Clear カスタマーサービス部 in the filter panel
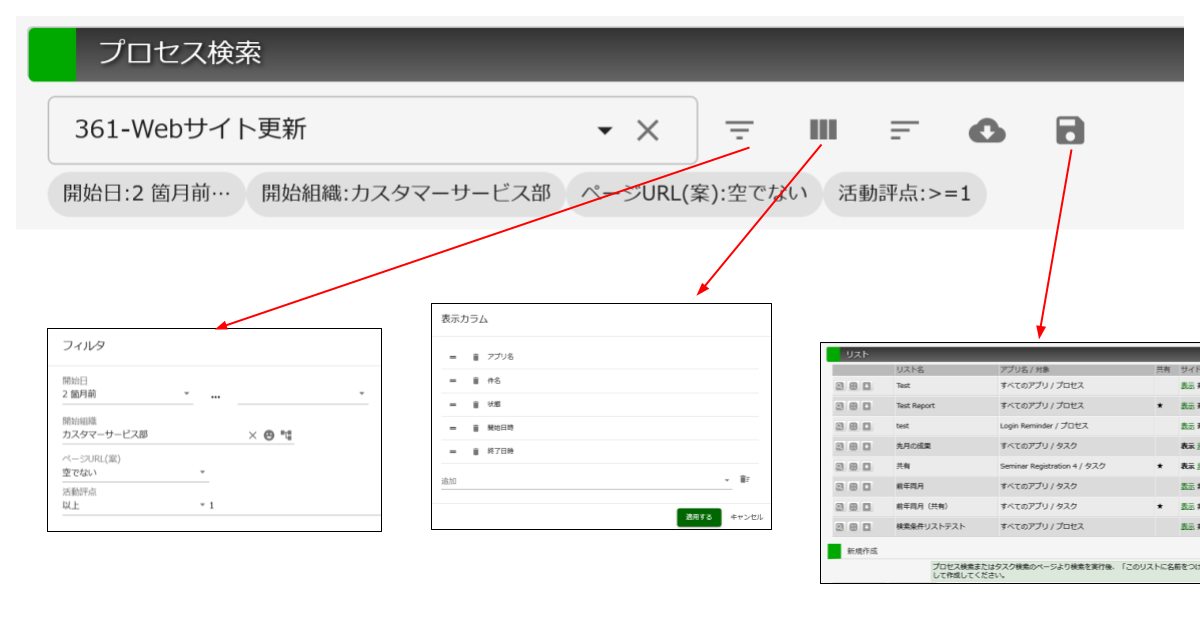1200x630 pixels. [x=252, y=435]
